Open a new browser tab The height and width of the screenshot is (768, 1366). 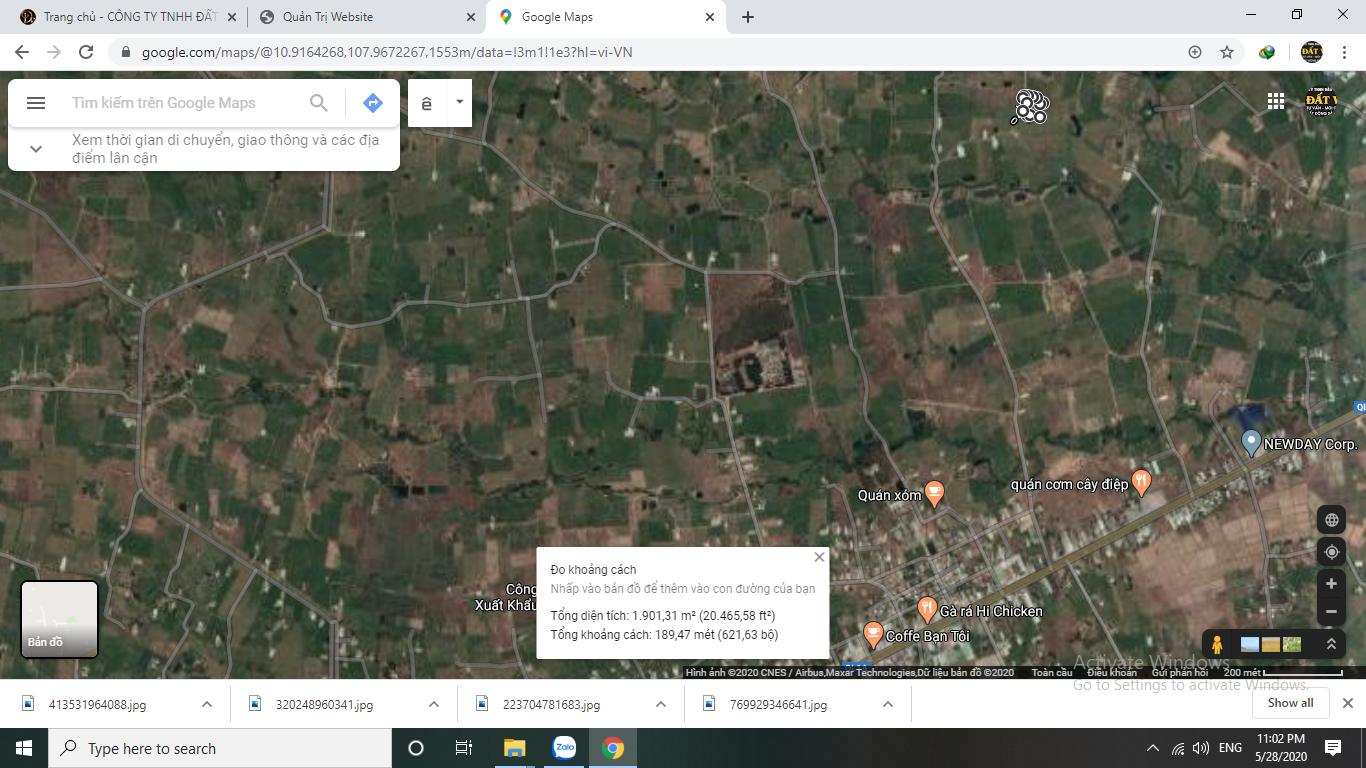pyautogui.click(x=748, y=17)
